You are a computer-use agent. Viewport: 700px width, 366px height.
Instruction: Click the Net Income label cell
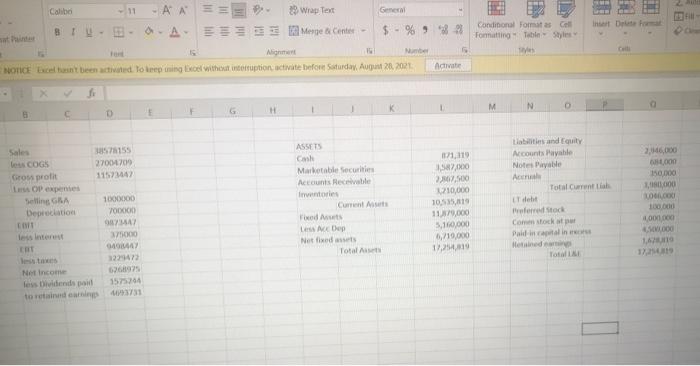(44, 272)
